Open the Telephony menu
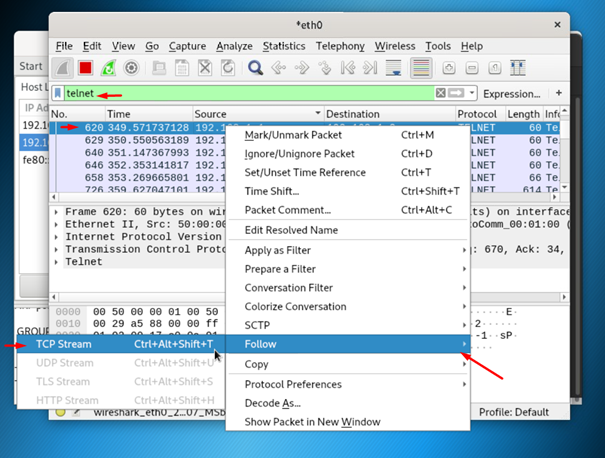The image size is (605, 458). 340,46
